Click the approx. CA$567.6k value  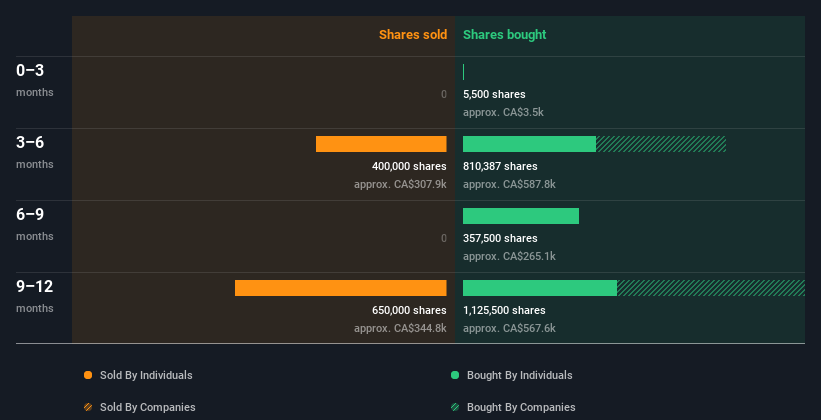tap(509, 328)
